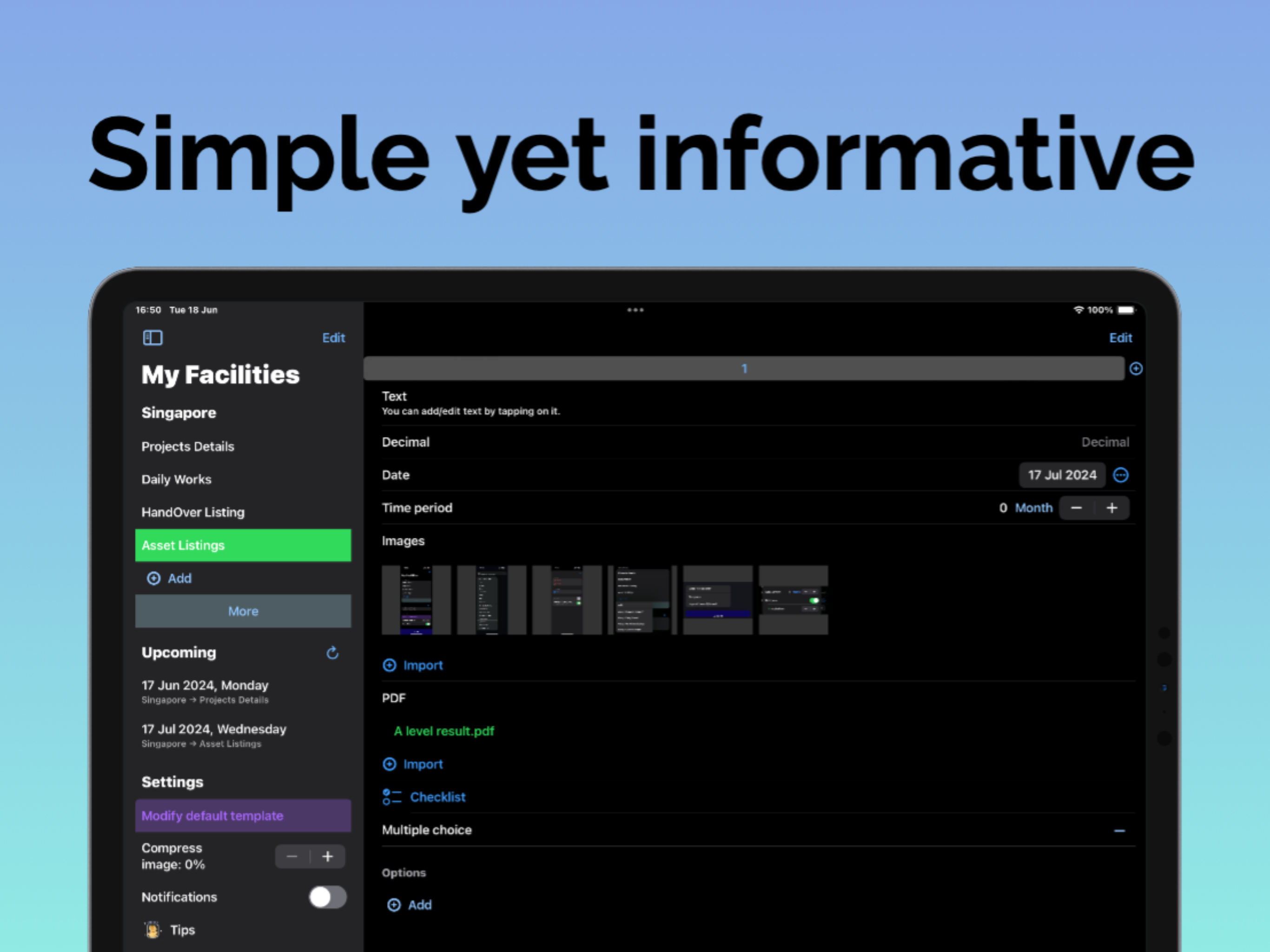This screenshot has width=1270, height=952.
Task: Tap the battery status icon
Action: pyautogui.click(x=1126, y=310)
